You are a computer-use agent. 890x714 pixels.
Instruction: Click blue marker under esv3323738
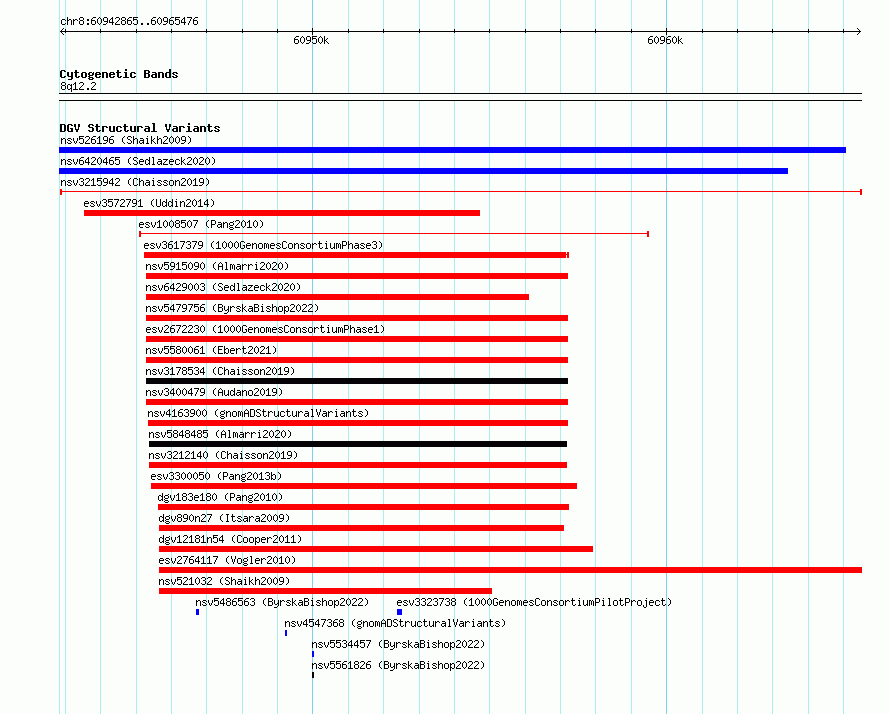tap(400, 612)
